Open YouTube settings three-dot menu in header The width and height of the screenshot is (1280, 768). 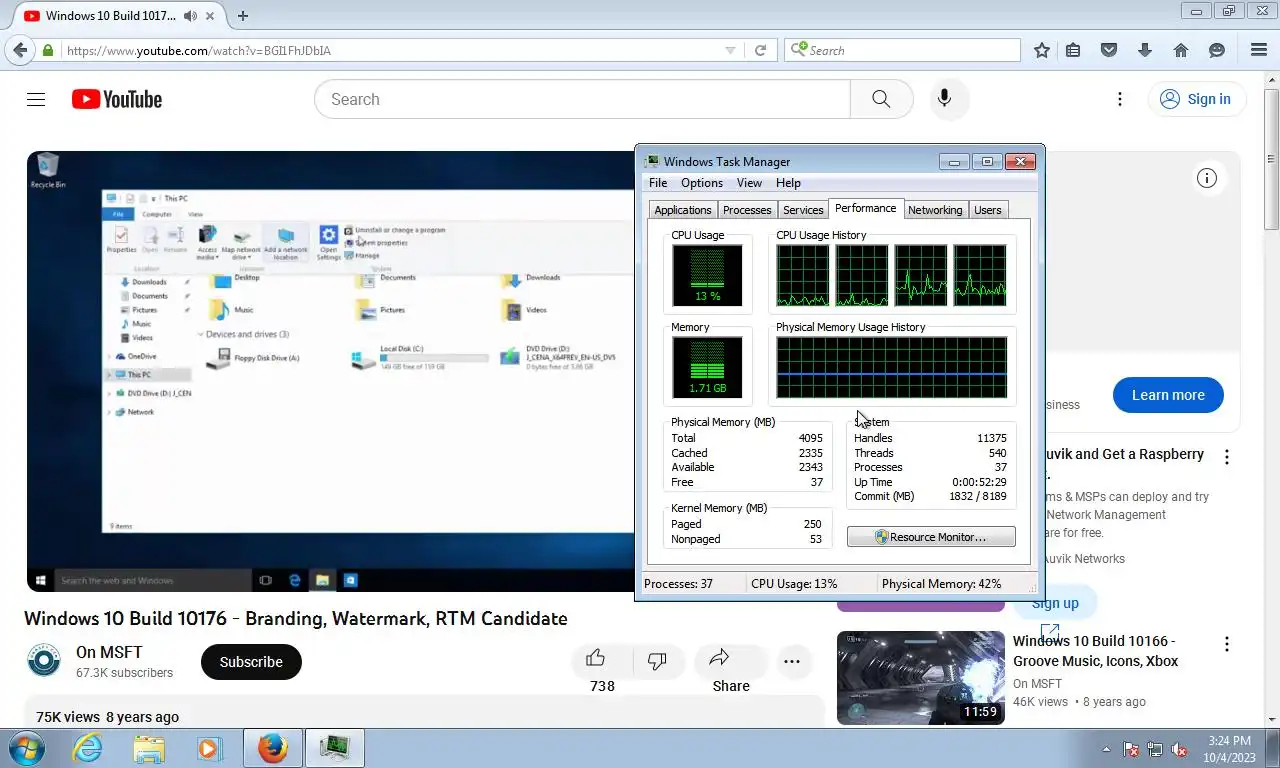pyautogui.click(x=1120, y=99)
